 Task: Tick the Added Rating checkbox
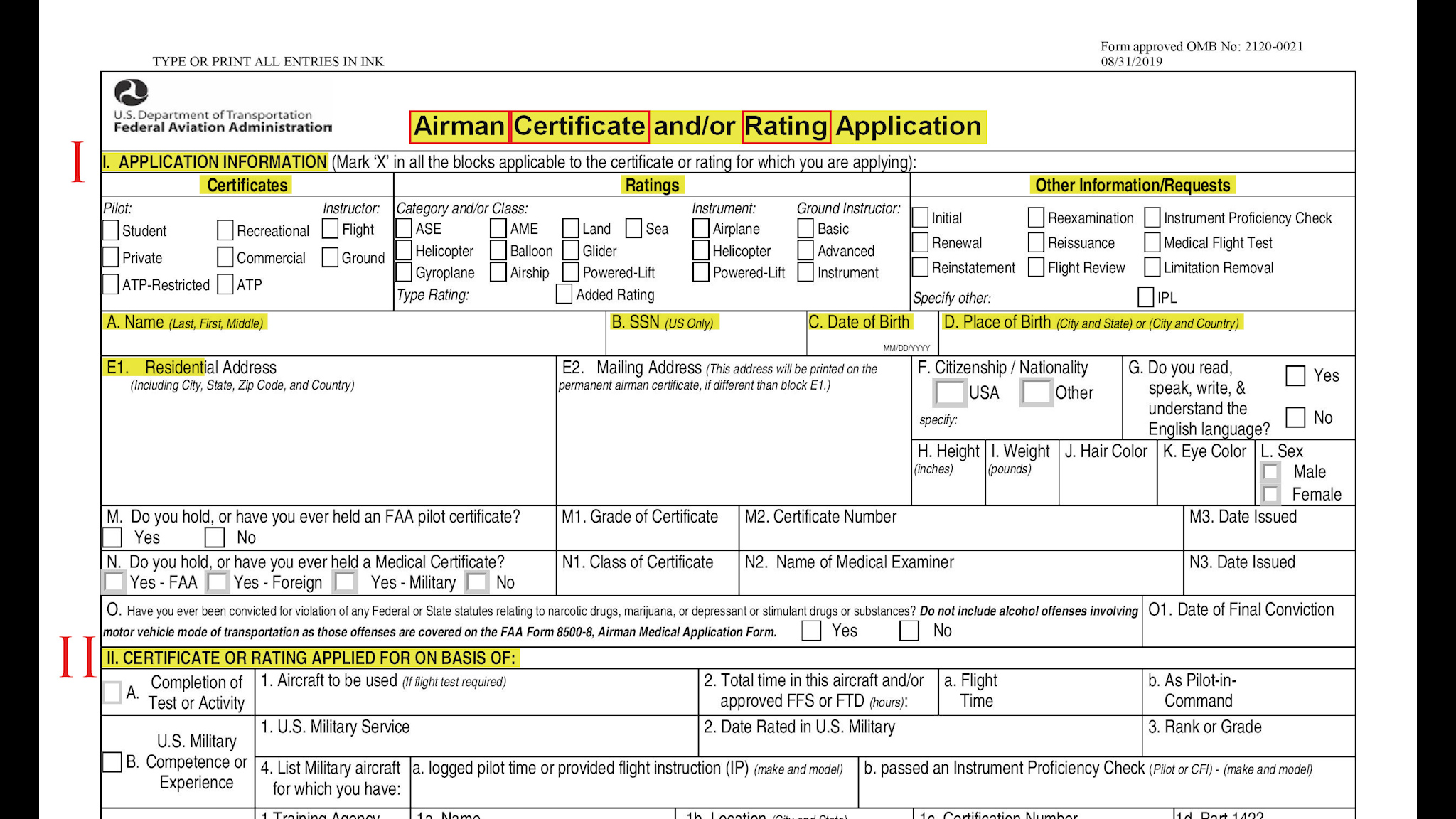(x=564, y=294)
